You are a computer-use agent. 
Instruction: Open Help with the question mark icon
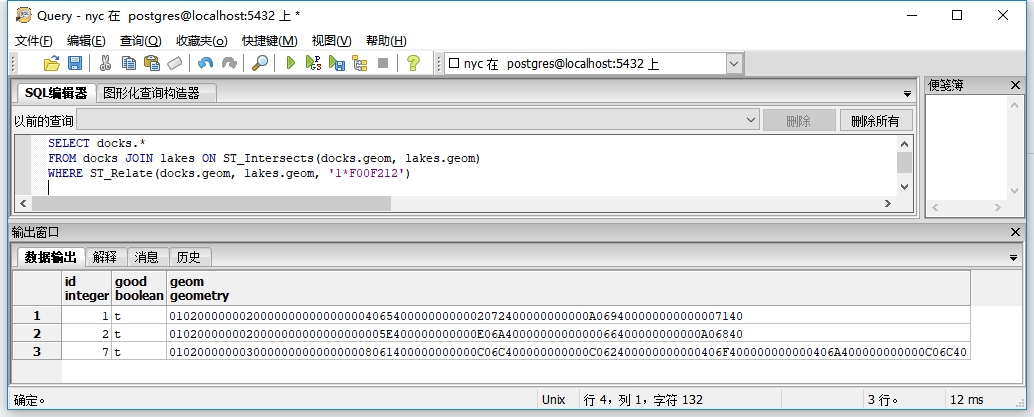point(413,63)
